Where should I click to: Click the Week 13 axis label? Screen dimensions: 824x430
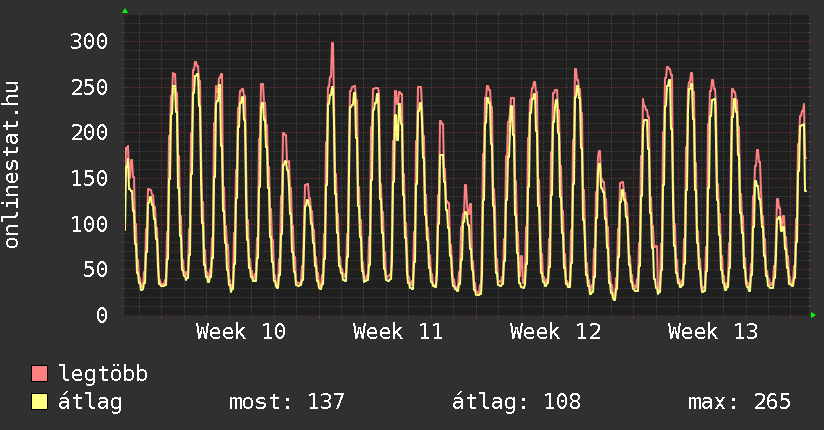click(x=712, y=332)
